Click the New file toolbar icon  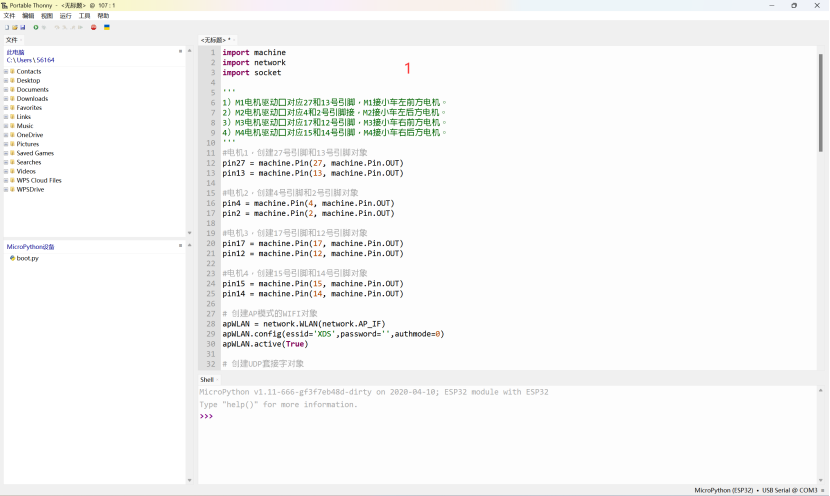7,28
